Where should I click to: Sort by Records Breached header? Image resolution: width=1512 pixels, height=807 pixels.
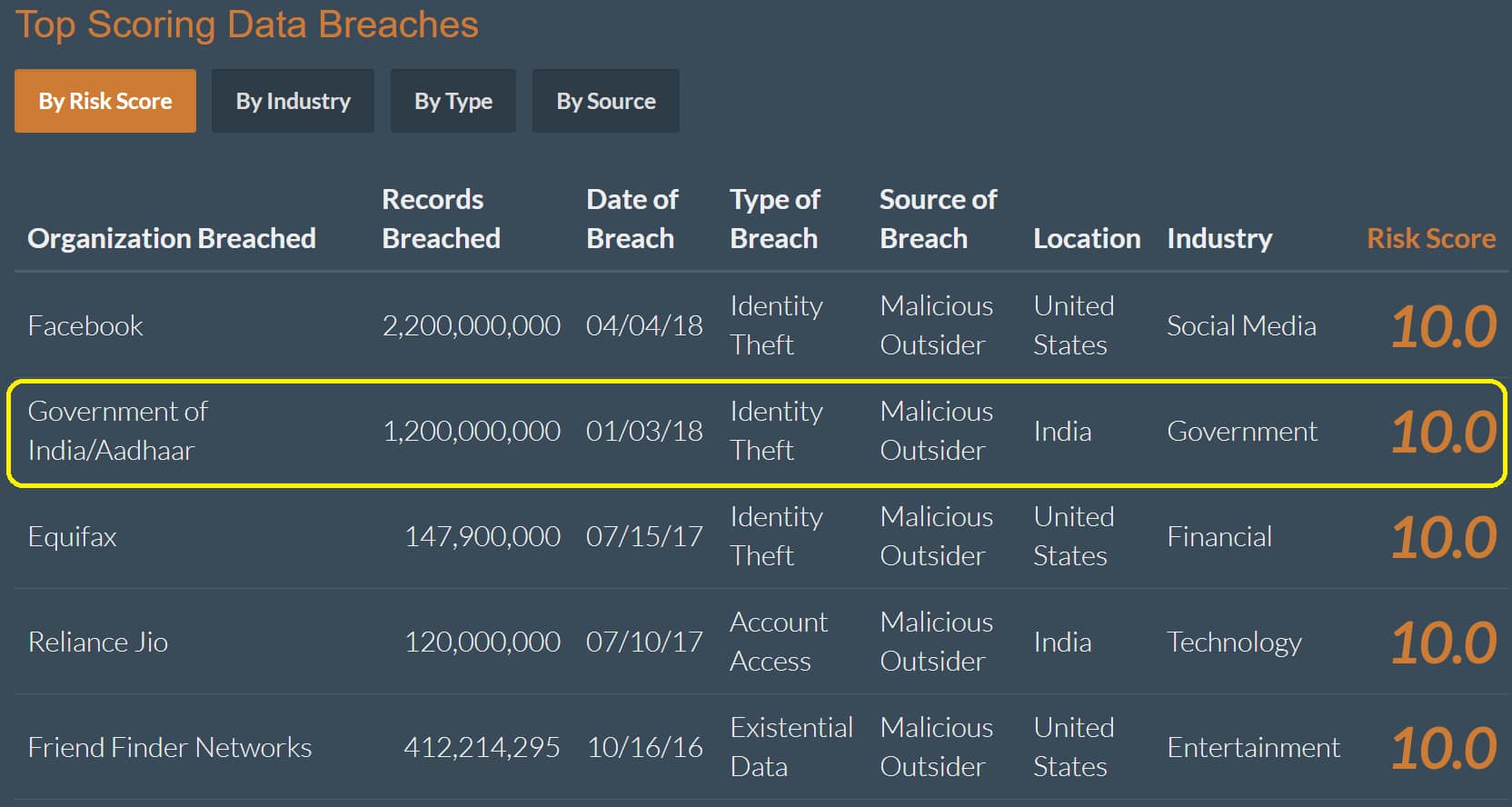click(x=441, y=218)
